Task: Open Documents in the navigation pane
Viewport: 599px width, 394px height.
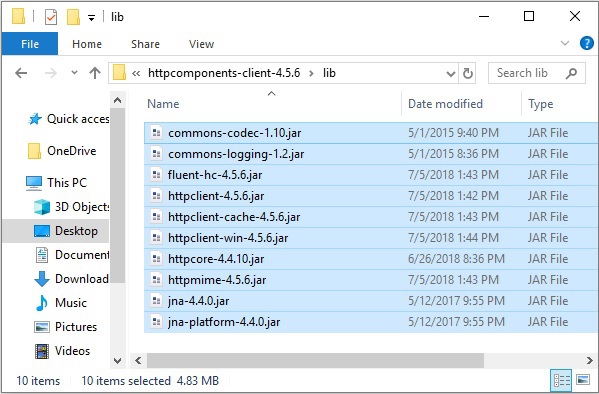Action: [x=73, y=255]
